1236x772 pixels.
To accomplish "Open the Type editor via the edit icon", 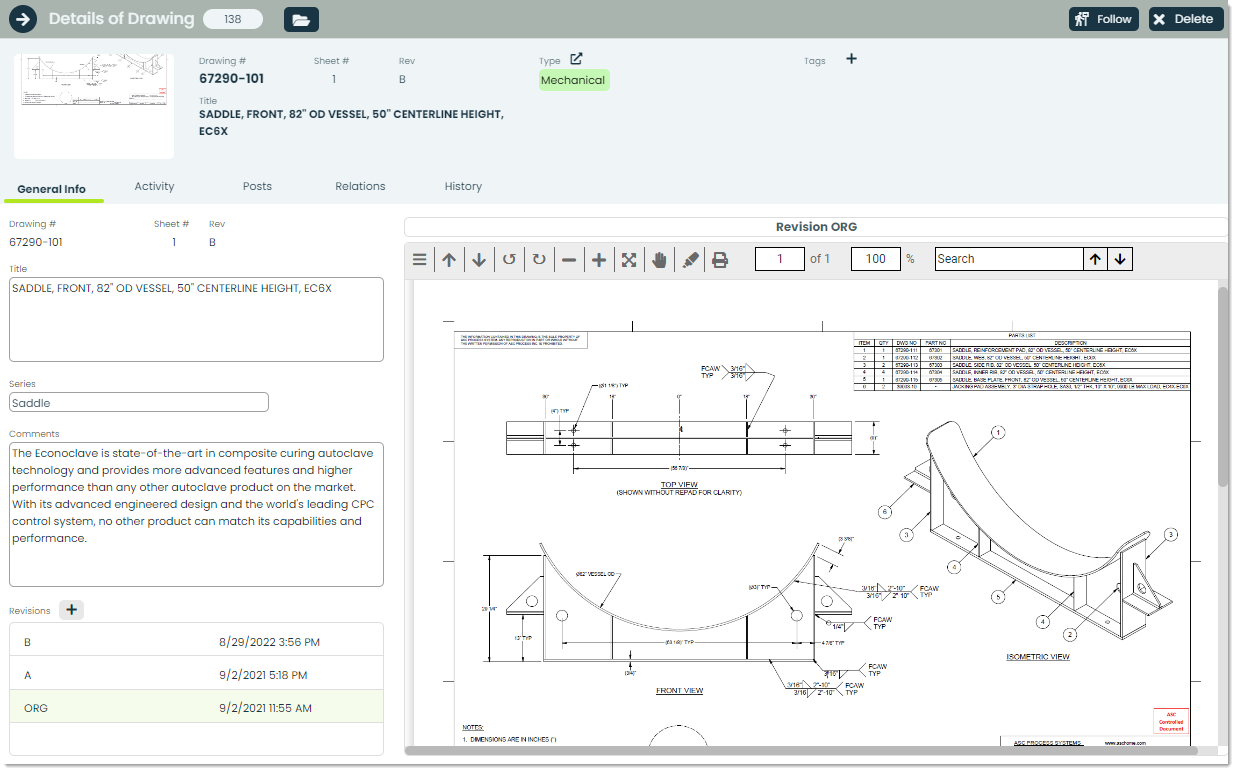I will coord(575,58).
